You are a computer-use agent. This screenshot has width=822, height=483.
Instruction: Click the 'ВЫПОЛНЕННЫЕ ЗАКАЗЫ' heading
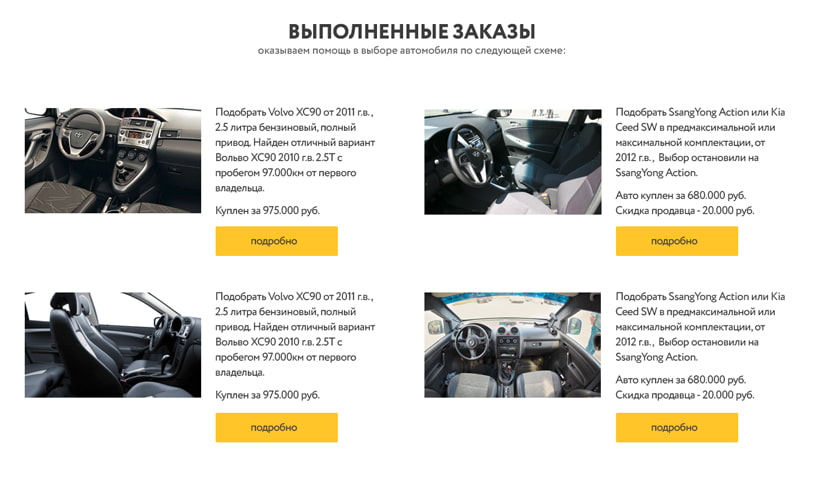click(x=412, y=31)
